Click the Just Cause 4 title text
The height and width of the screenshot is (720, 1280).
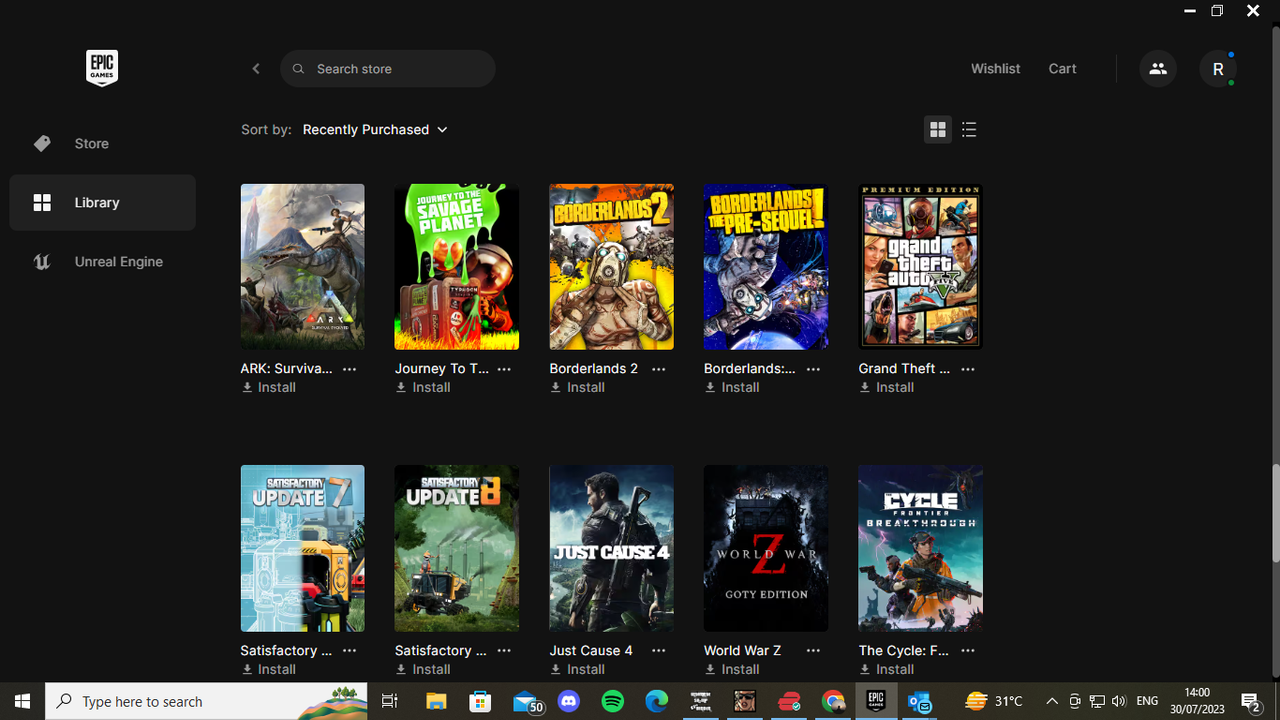[x=591, y=650]
